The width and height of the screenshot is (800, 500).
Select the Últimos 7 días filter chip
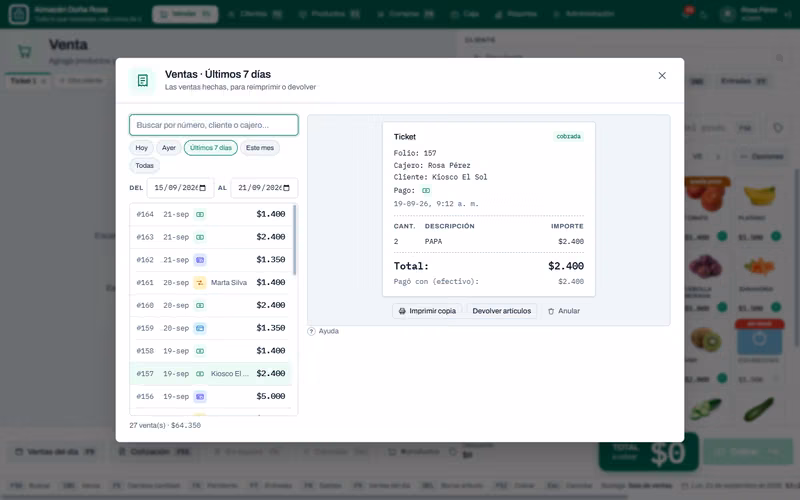[211, 148]
